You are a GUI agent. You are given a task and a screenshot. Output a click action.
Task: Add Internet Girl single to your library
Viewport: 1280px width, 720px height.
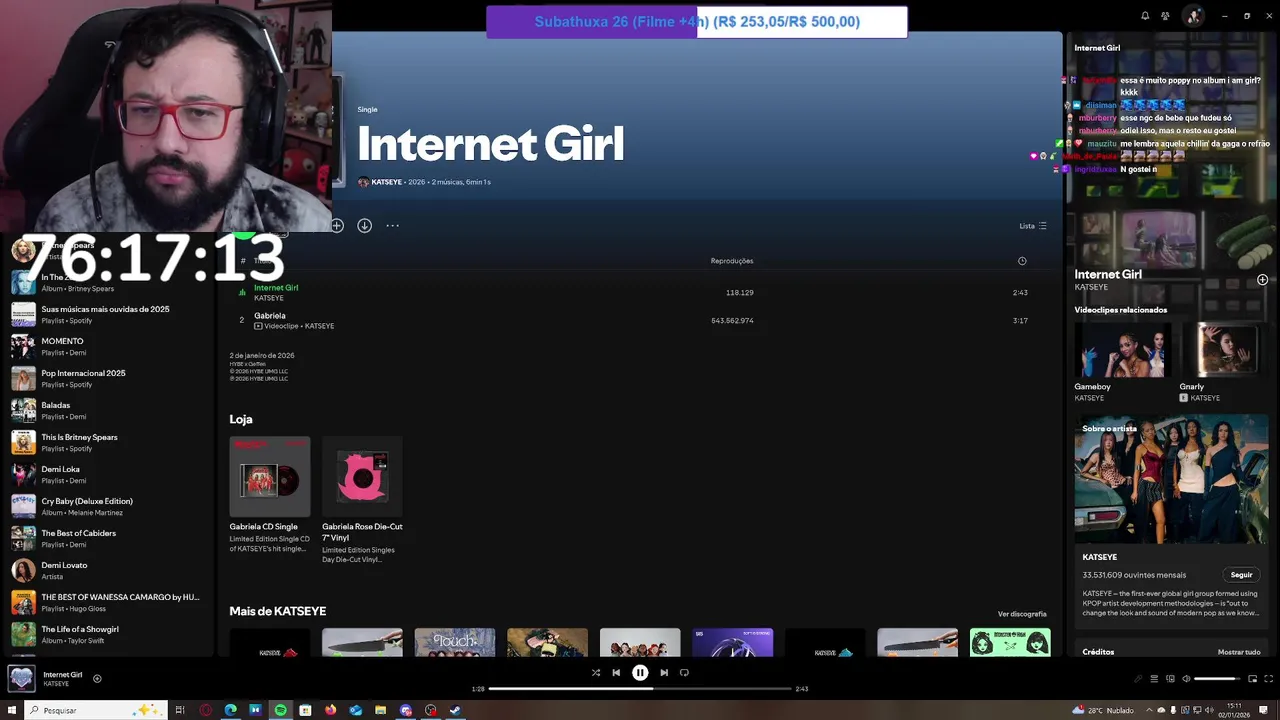pyautogui.click(x=337, y=226)
